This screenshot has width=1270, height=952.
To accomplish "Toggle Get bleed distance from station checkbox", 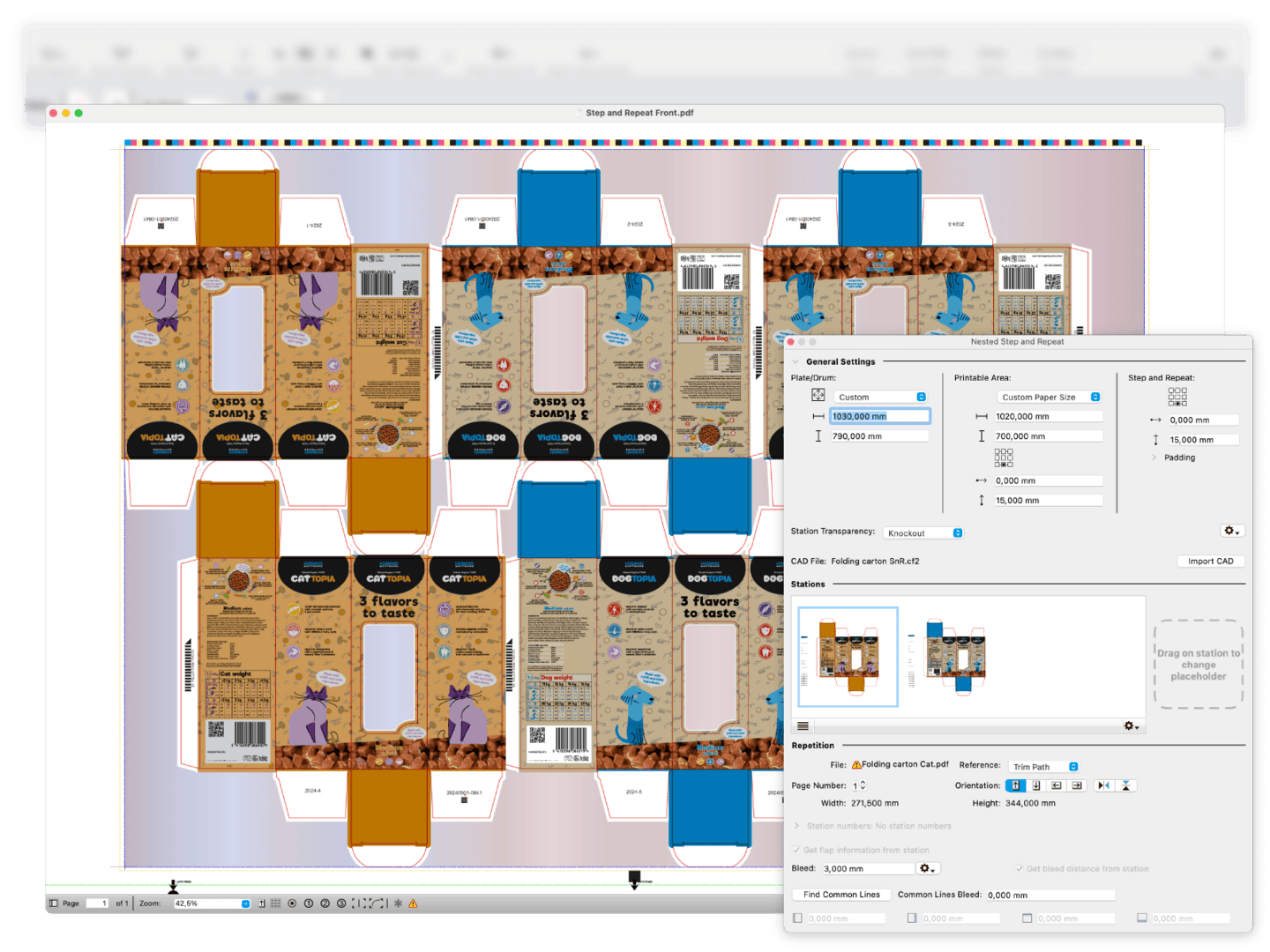I will pos(1020,868).
